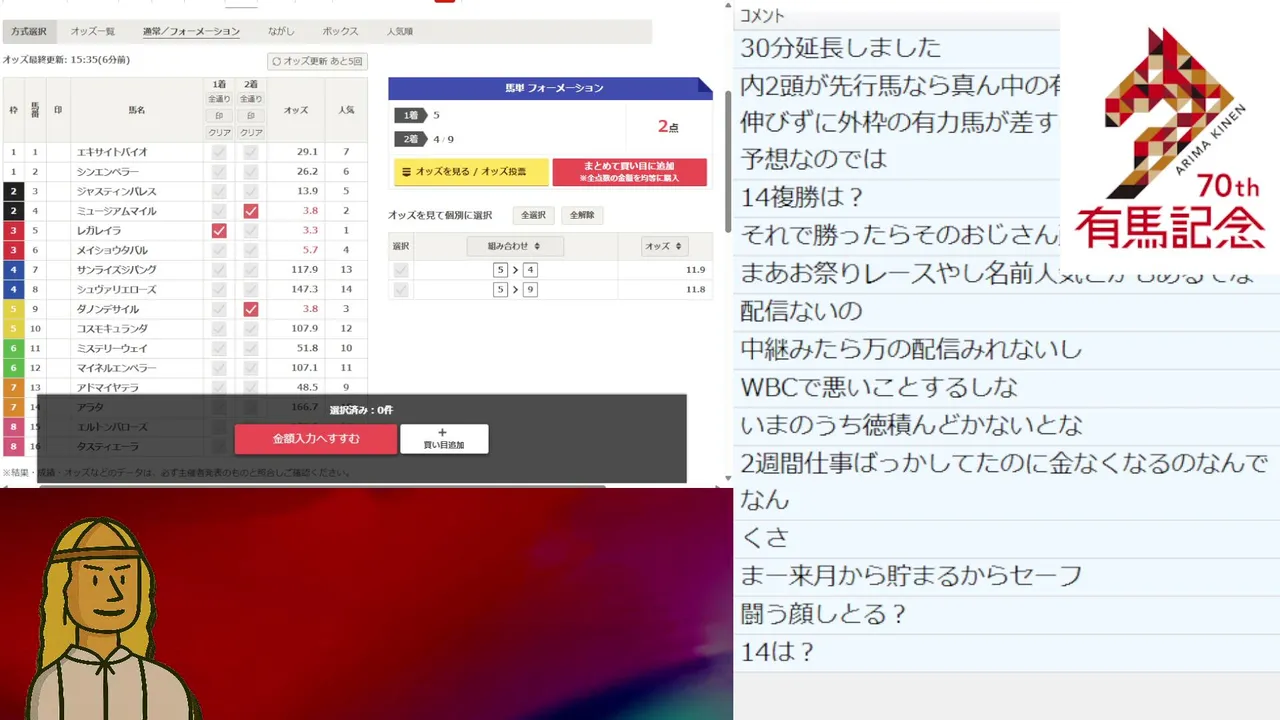Click the red frame 3 cell for レガレイラ

click(13, 230)
